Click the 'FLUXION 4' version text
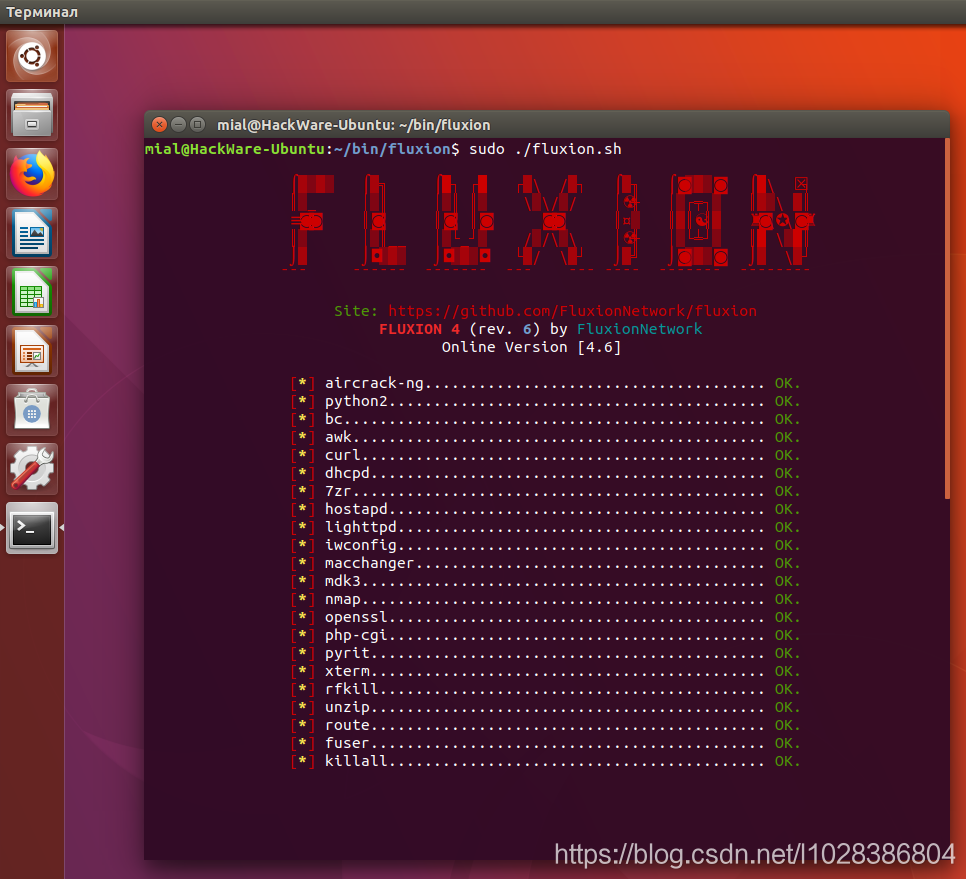966x879 pixels. coord(419,329)
